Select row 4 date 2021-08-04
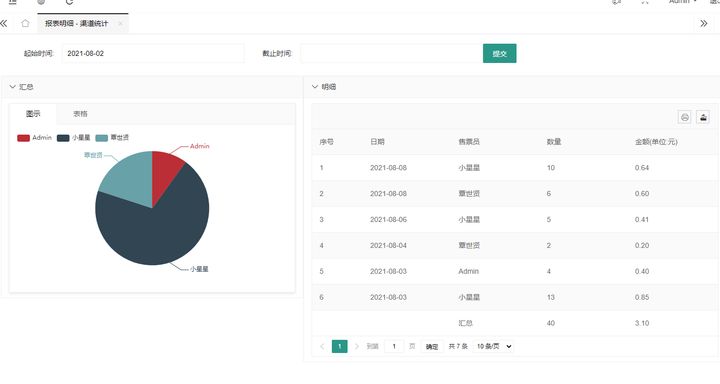 (x=388, y=245)
